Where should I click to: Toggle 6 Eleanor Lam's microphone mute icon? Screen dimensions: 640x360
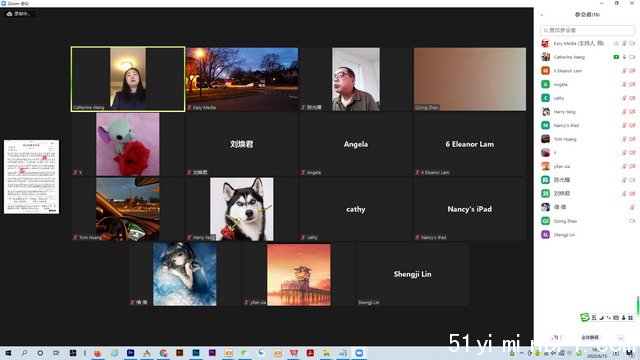pos(624,71)
